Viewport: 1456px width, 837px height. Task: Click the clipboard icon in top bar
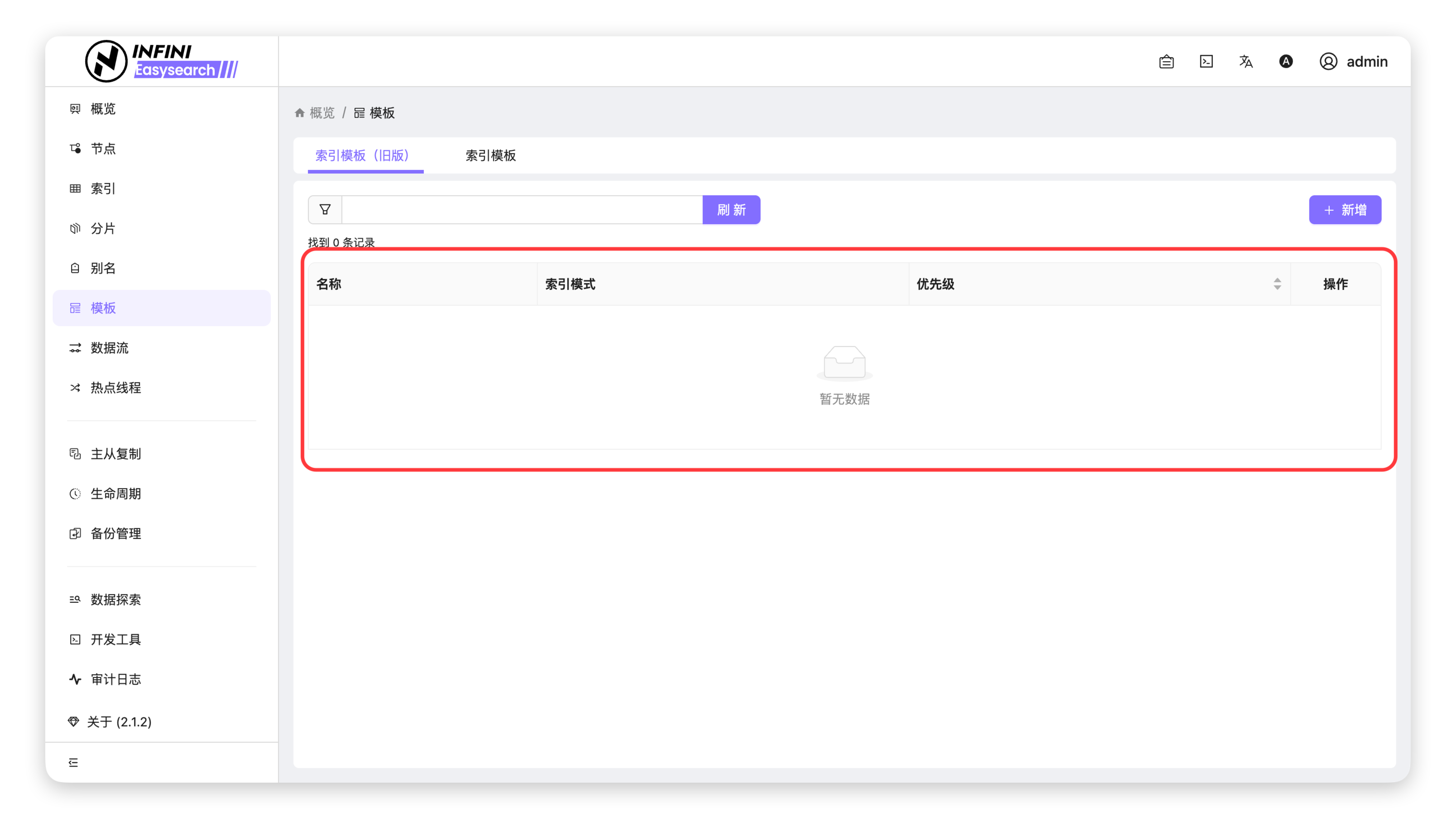tap(1166, 62)
